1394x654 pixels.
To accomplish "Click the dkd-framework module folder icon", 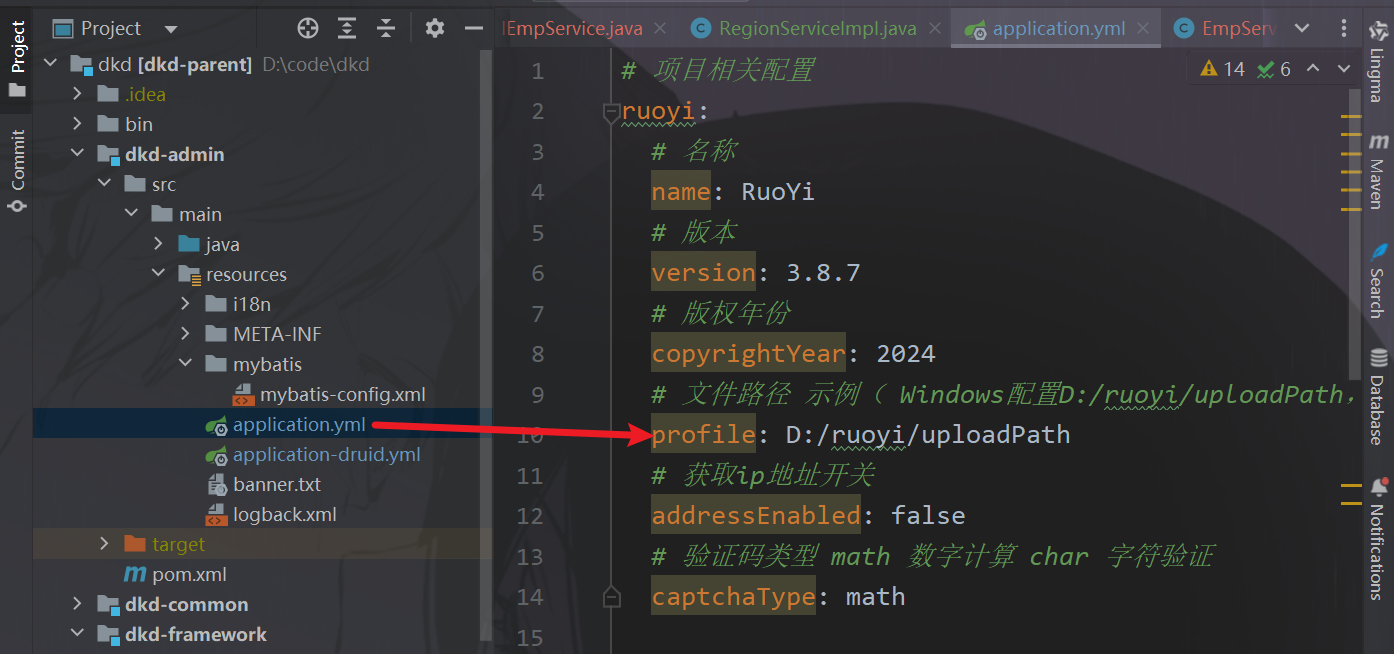I will 108,635.
